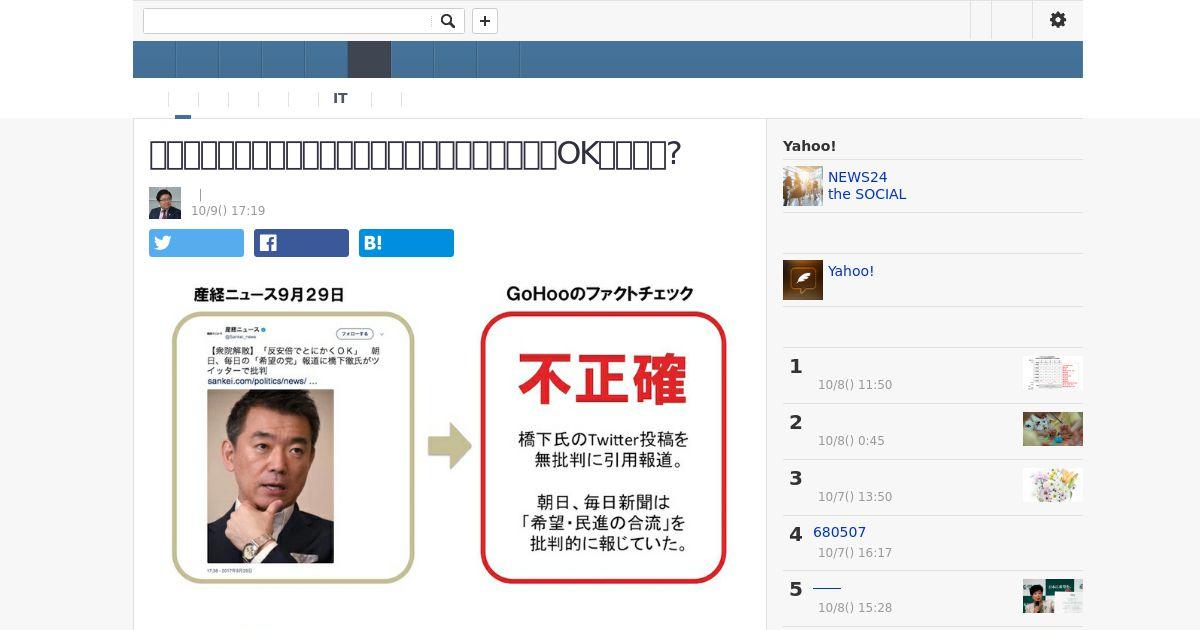
Task: Click ranking date 10/7() 16:17
Action: (x=855, y=553)
